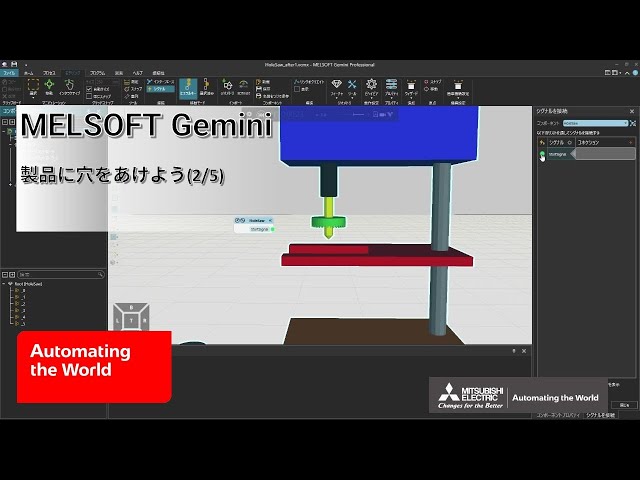
Task: Switch to the シグナルを接続 bottom tab
Action: tap(600, 415)
